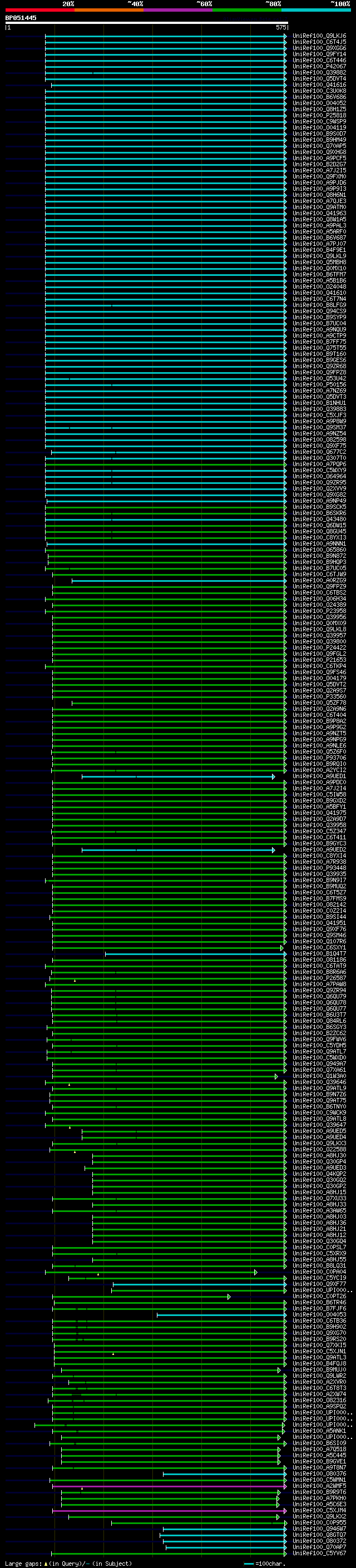Select the UniRef100_Q9LKX2 label
The image size is (356, 1568).
319,1516
